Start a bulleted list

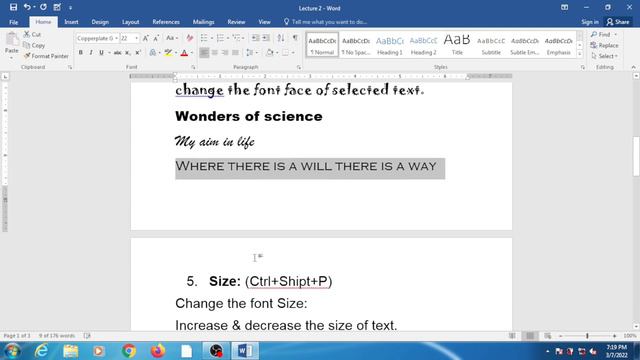pos(204,38)
